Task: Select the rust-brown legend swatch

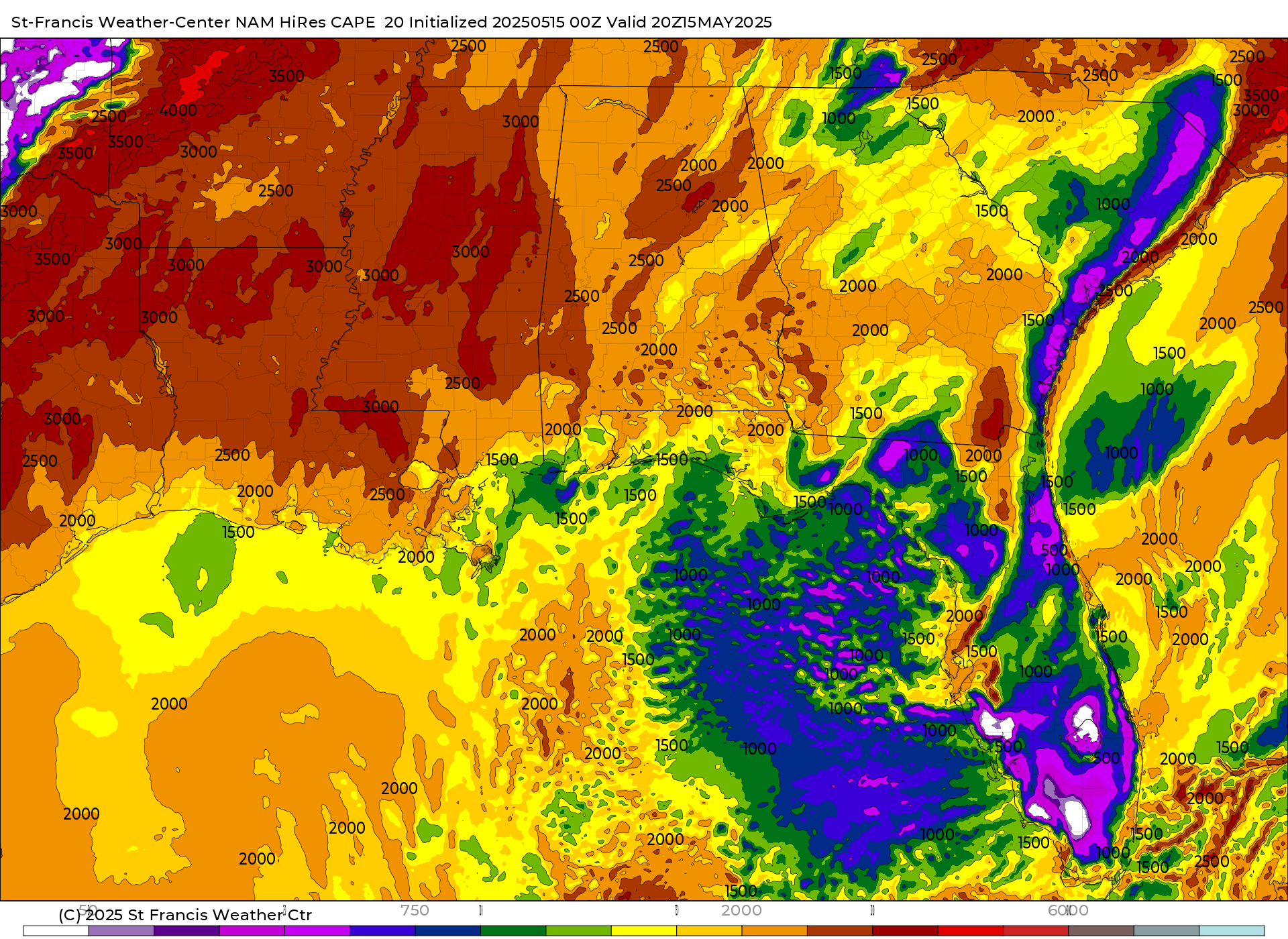Action: pos(840,931)
